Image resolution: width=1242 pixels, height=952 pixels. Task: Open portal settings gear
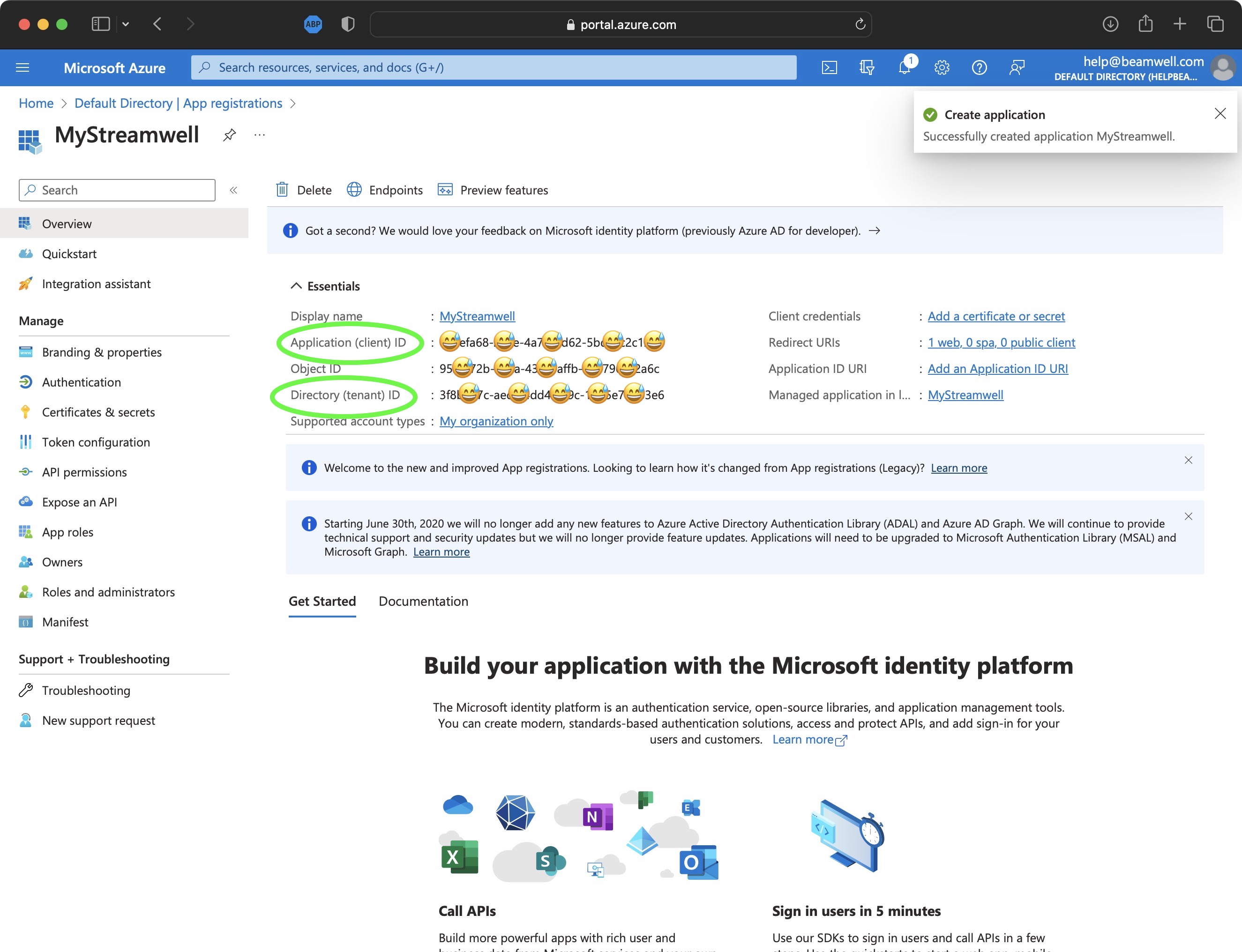click(942, 68)
